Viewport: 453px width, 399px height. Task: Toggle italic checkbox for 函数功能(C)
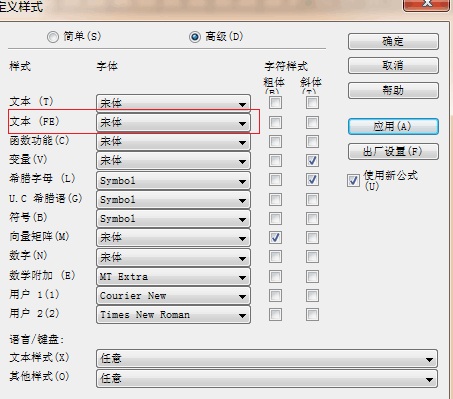tap(312, 141)
